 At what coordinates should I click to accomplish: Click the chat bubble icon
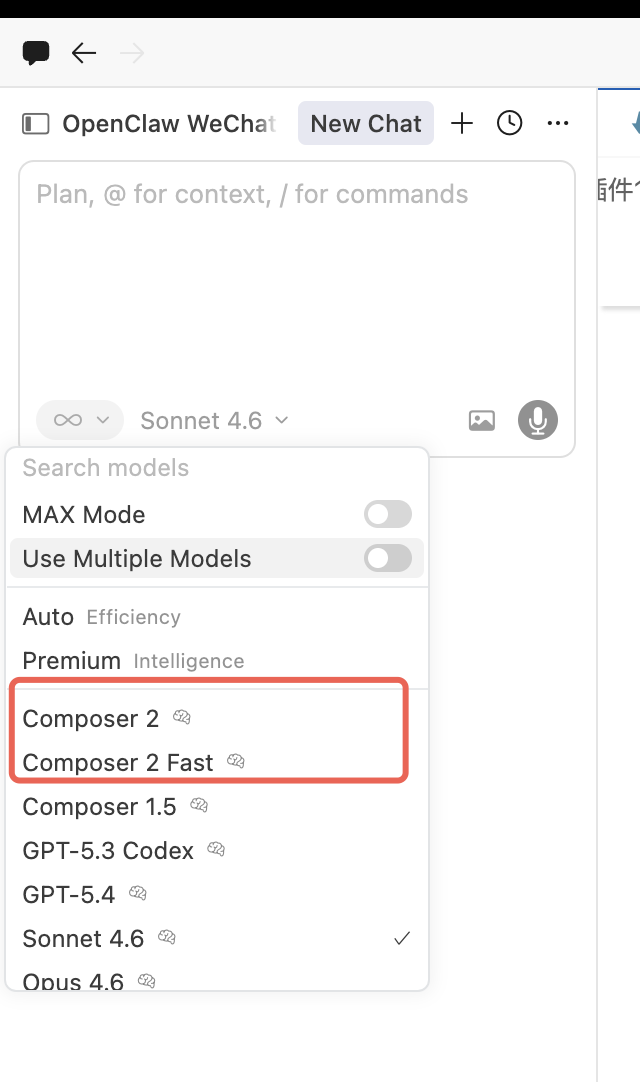36,53
